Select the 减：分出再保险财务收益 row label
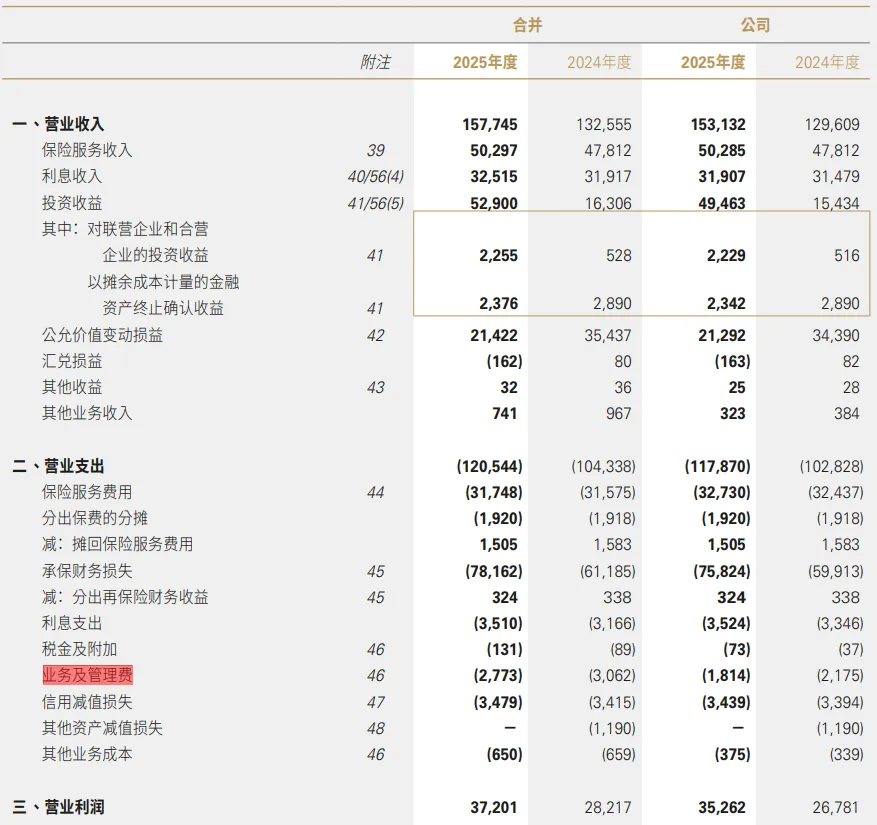The image size is (877, 825). 125,597
